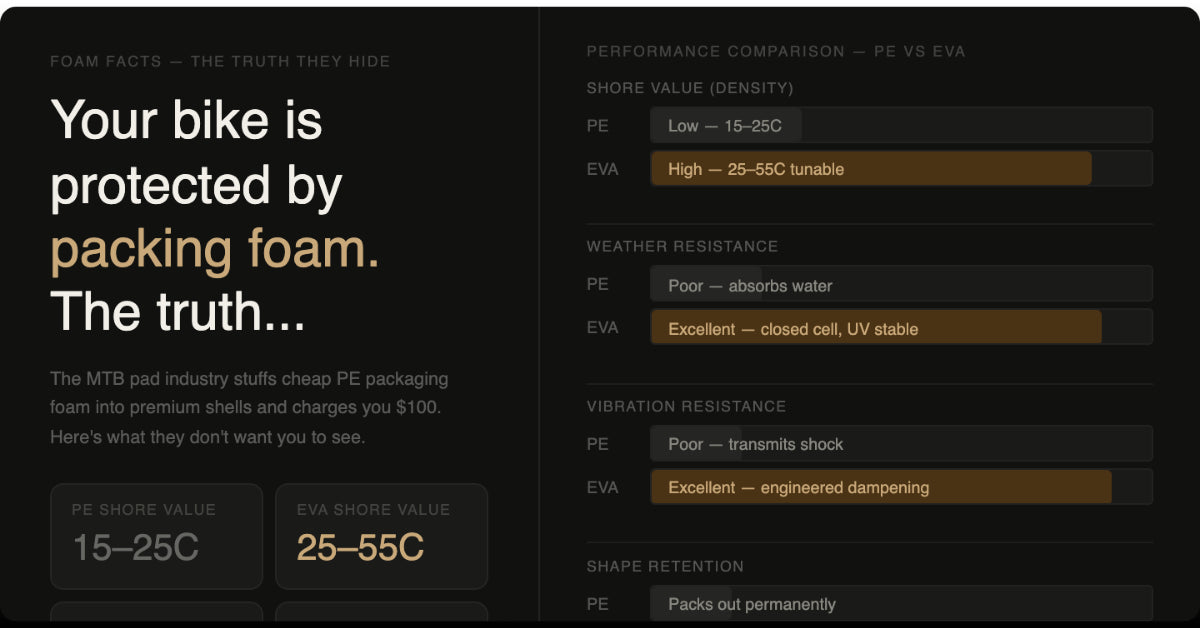Click the PE 'Poor — absorbs water' bar
The image size is (1200, 628).
[901, 284]
